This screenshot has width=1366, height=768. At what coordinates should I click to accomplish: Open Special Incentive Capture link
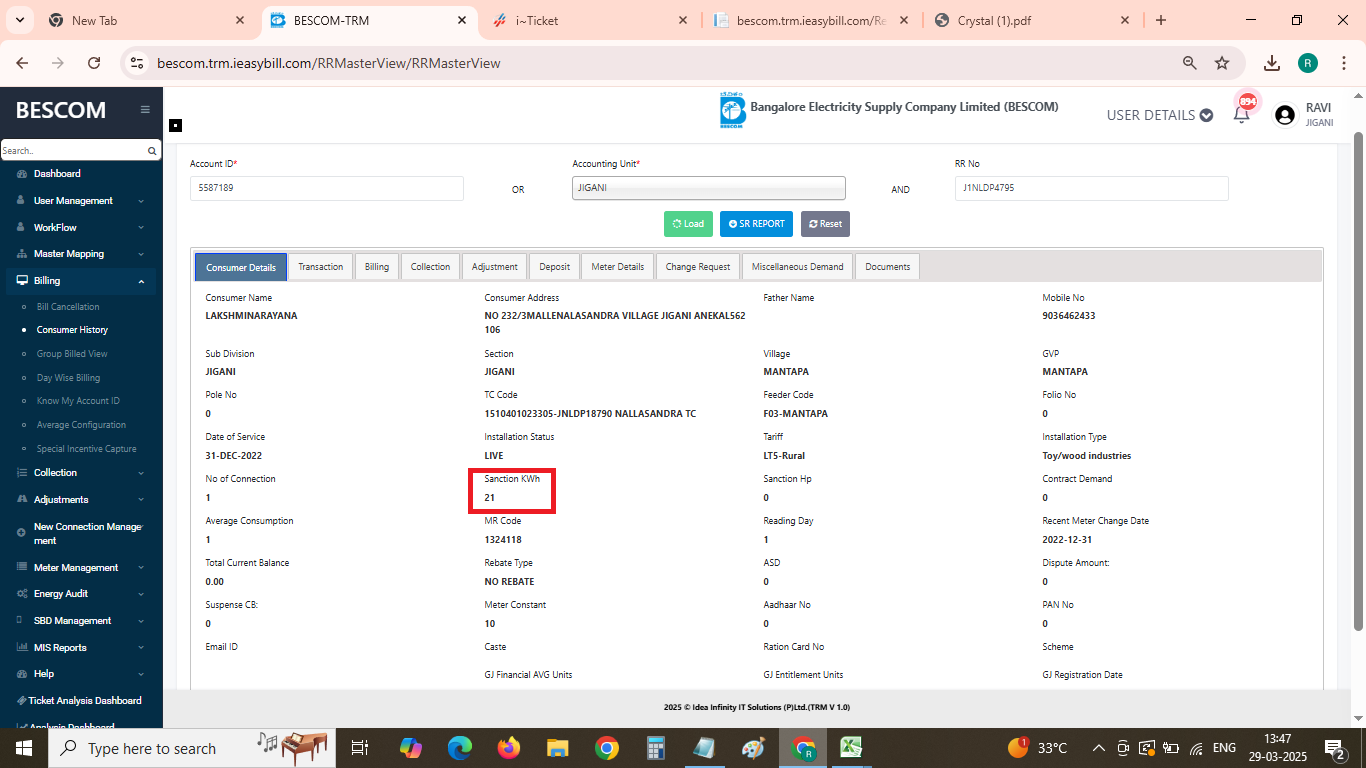point(86,449)
